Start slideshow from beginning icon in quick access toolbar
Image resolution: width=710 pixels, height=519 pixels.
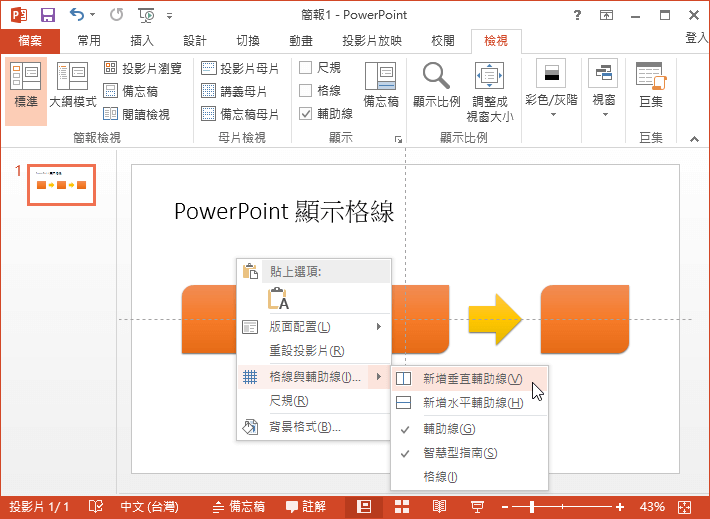point(146,15)
